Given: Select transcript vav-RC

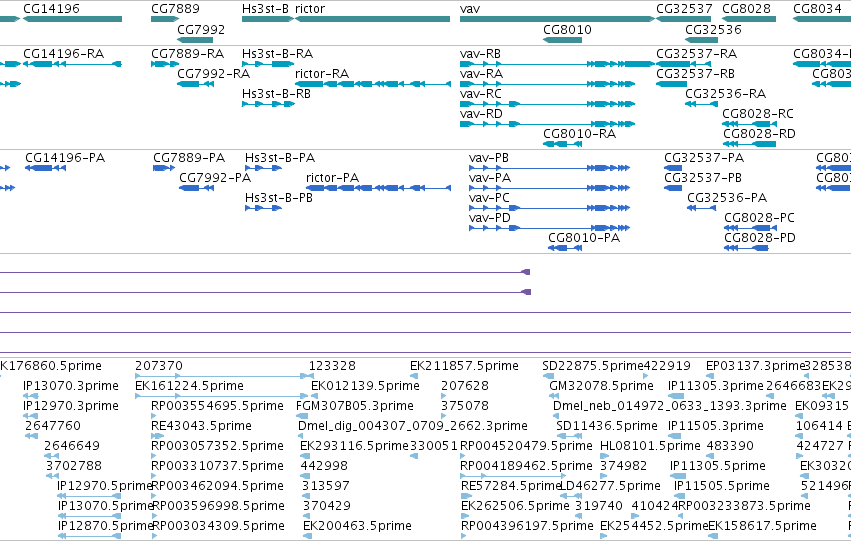Looking at the screenshot, I should click(x=547, y=104).
